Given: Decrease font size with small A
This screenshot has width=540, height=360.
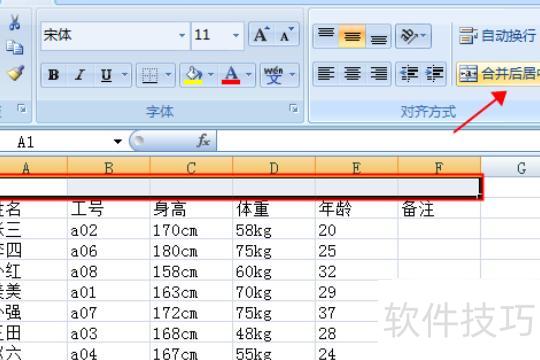Looking at the screenshot, I should tap(287, 34).
